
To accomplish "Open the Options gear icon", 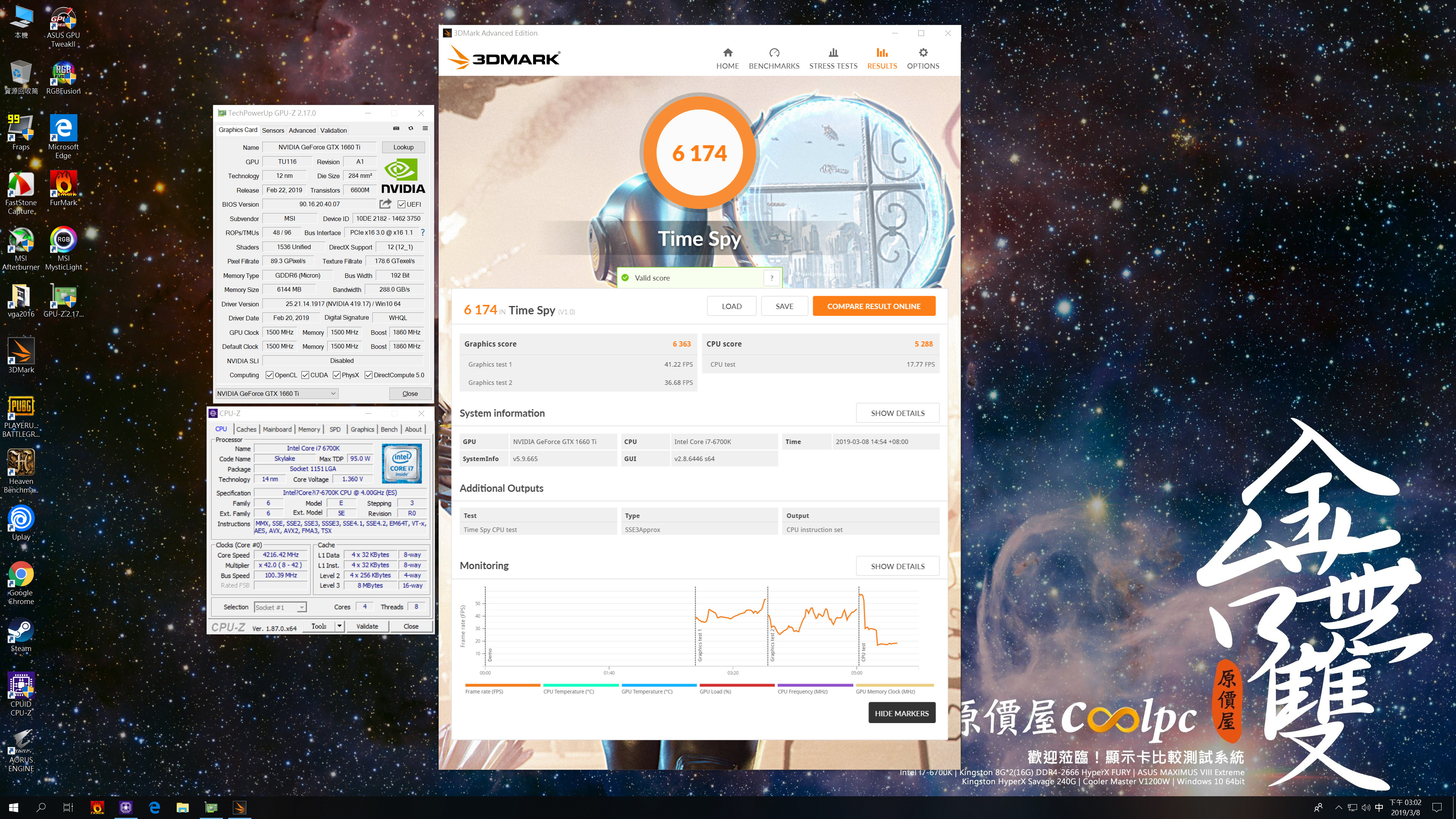I will (923, 53).
